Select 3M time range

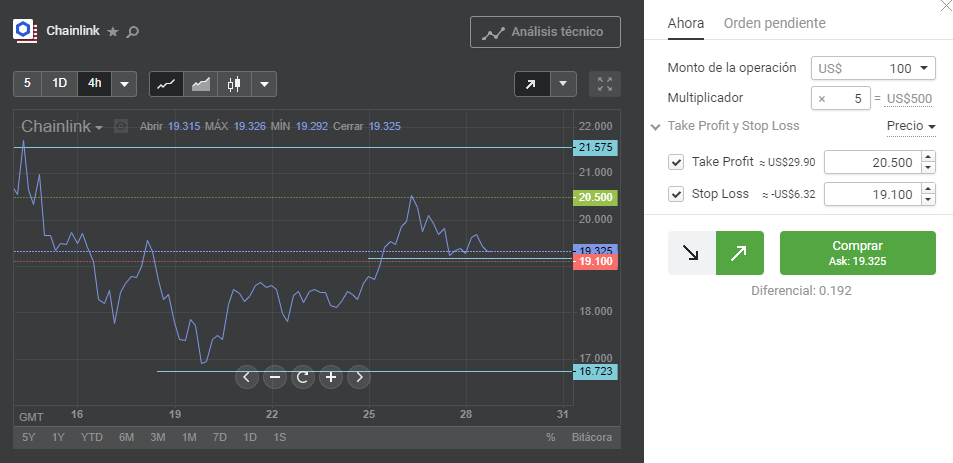tap(158, 437)
